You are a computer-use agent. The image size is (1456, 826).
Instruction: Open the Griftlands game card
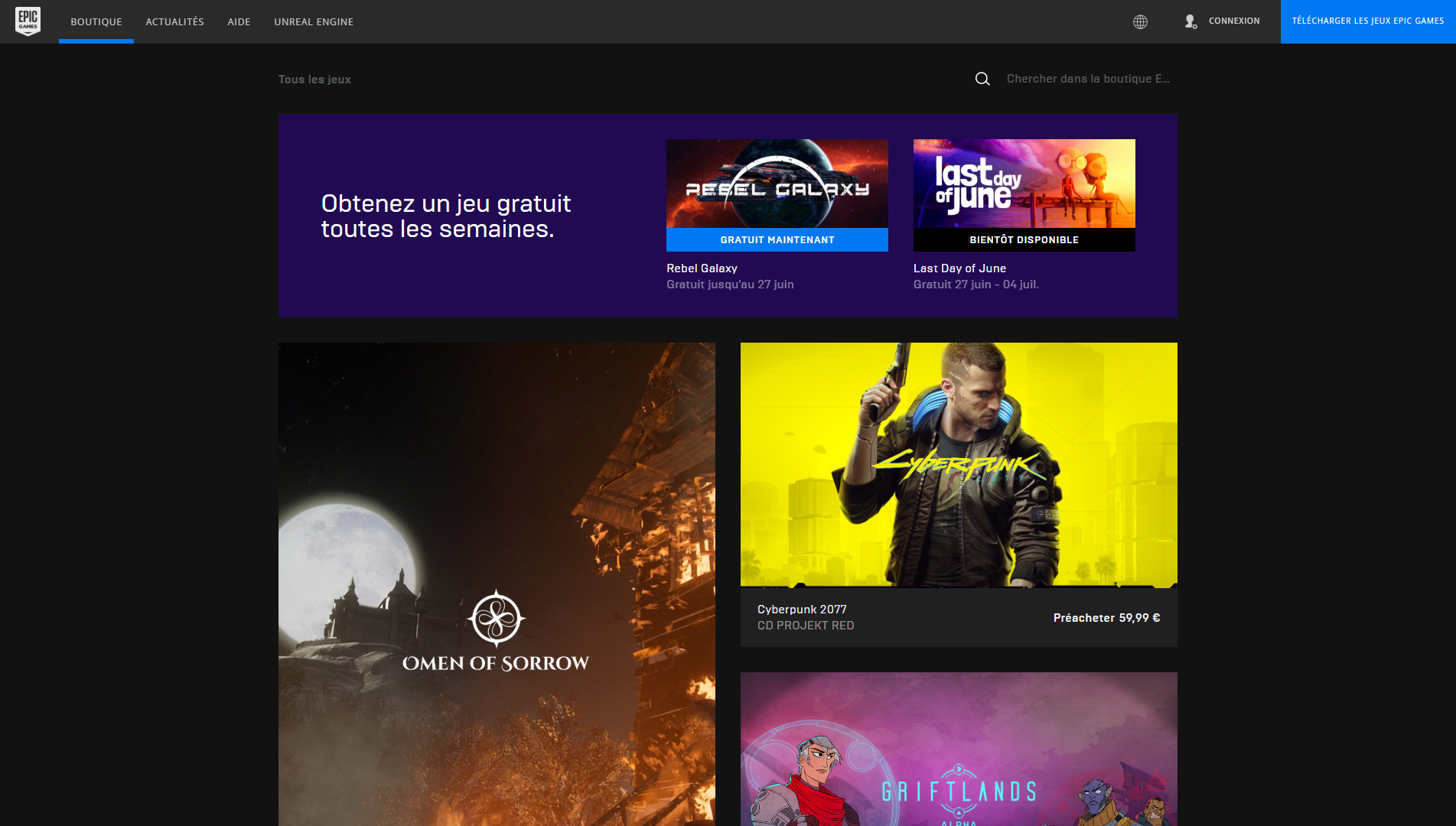tap(959, 750)
